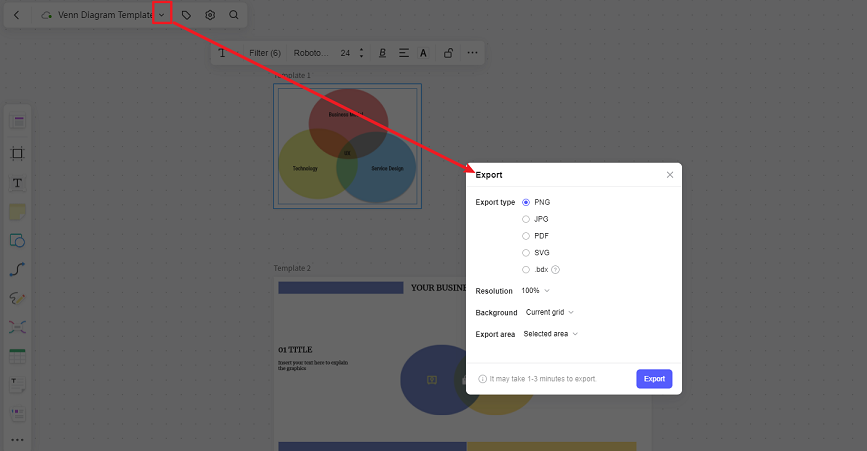867x451 pixels.
Task: Select the pen drawing tool
Action: pos(17,298)
